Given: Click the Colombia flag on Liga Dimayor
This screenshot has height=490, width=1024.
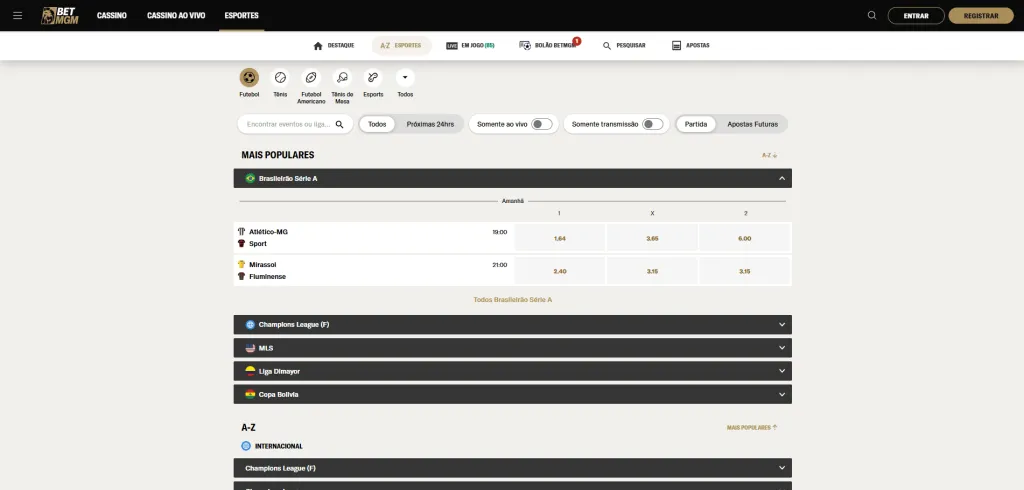Looking at the screenshot, I should (250, 371).
